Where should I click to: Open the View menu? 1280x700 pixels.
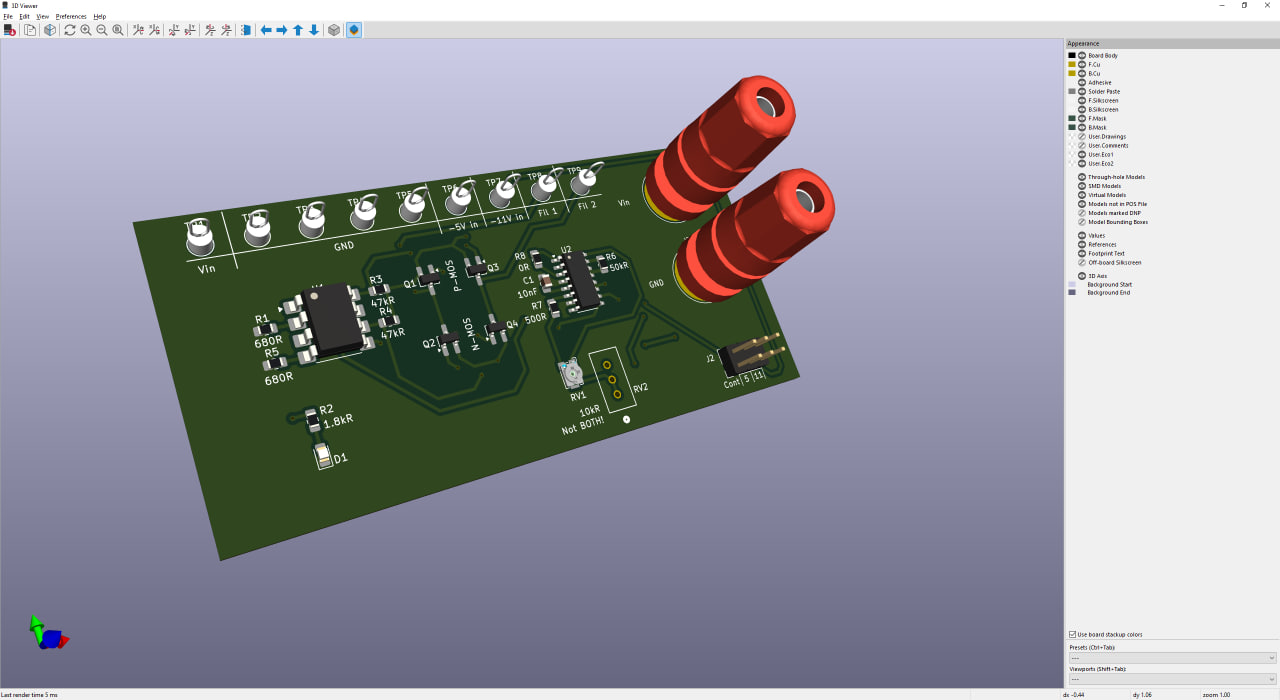click(42, 16)
